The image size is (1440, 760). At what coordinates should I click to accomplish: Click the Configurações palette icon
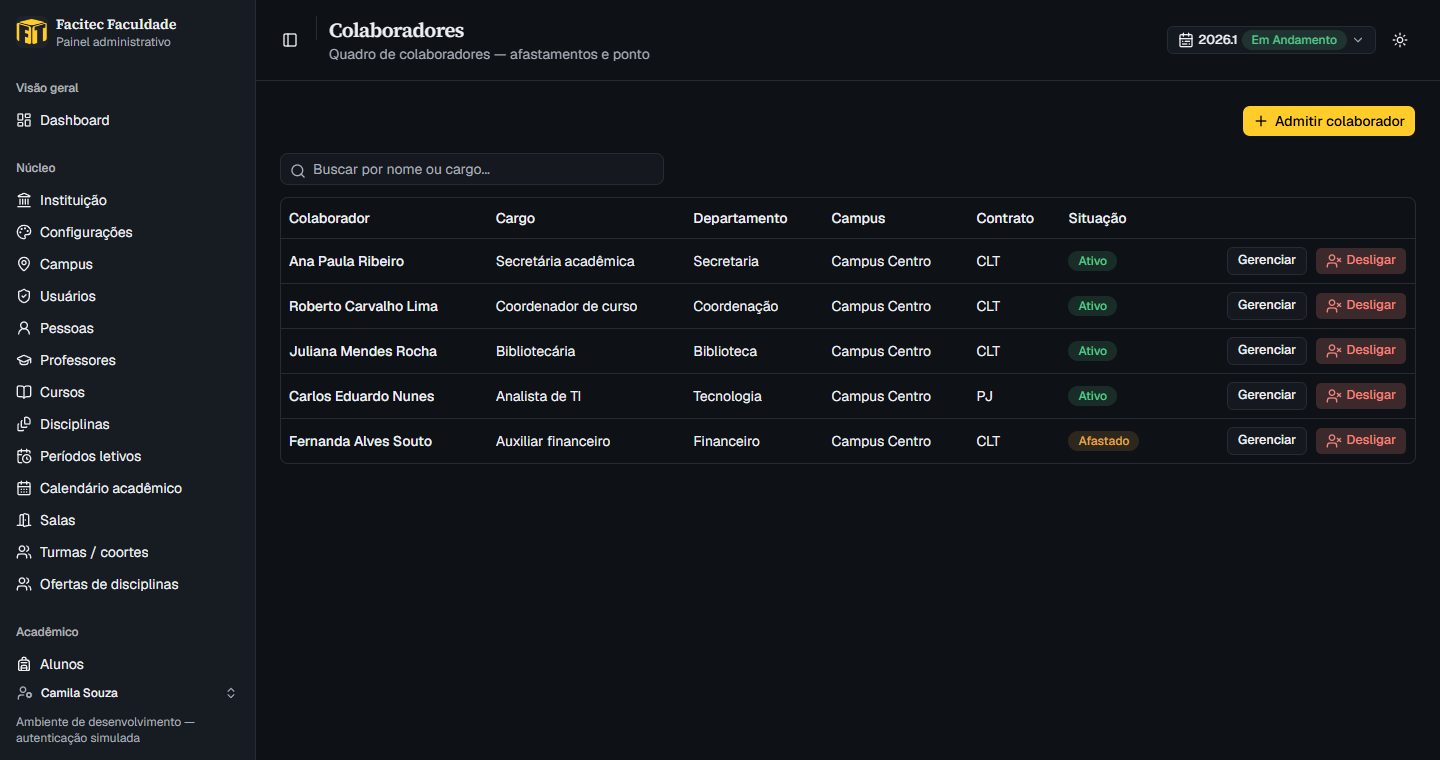coord(24,232)
